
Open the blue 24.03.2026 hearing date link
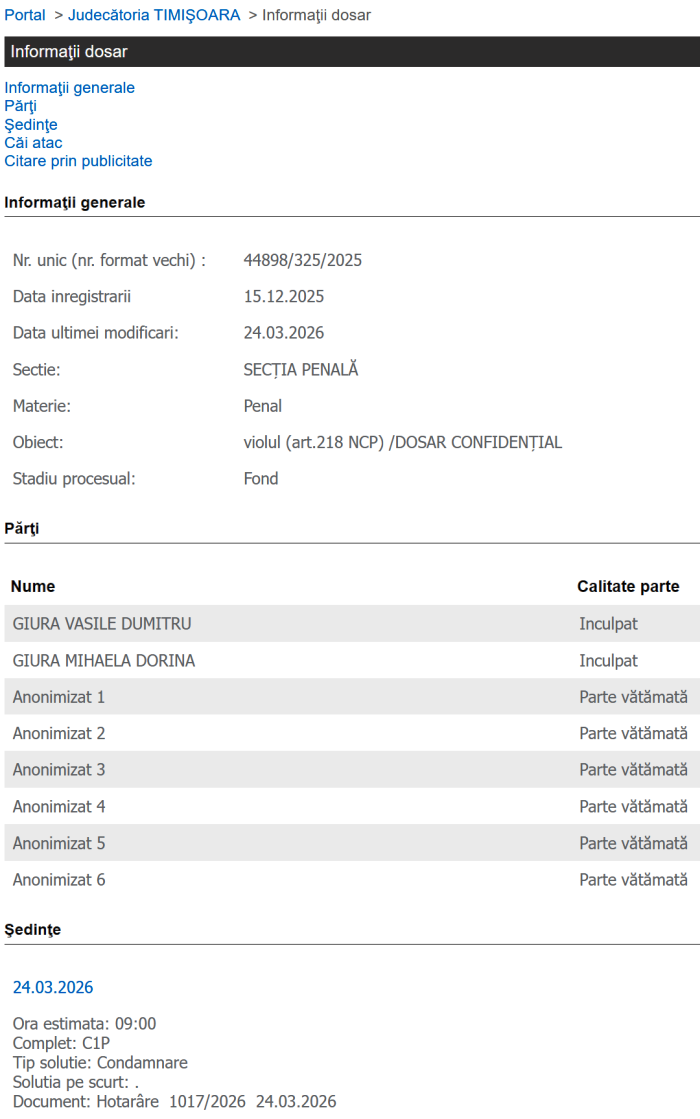pyautogui.click(x=53, y=988)
